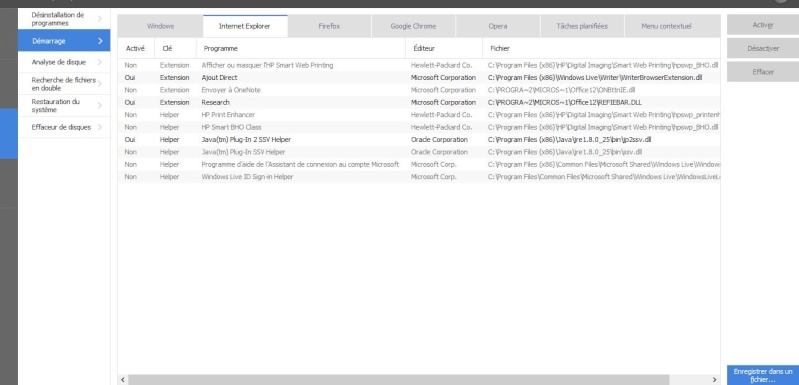Click chevron next to Démarrage
The height and width of the screenshot is (385, 799).
coord(100,41)
